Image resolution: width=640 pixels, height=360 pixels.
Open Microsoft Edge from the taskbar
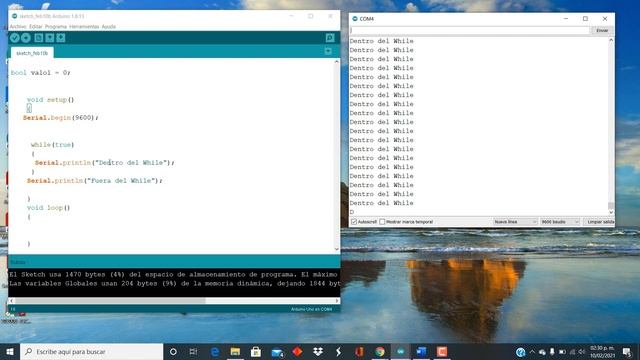pos(215,351)
